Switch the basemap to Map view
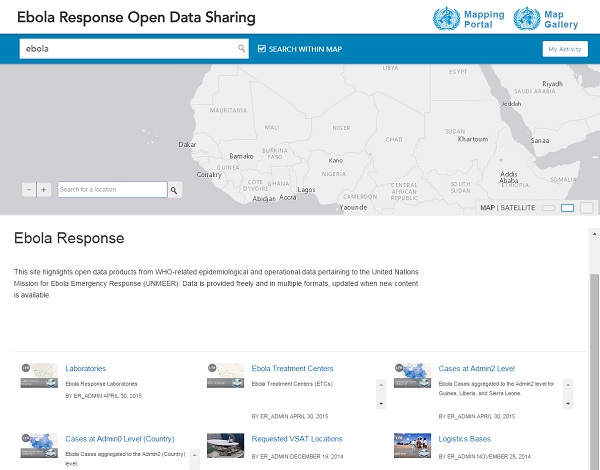Image resolution: width=600 pixels, height=470 pixels. pyautogui.click(x=487, y=208)
